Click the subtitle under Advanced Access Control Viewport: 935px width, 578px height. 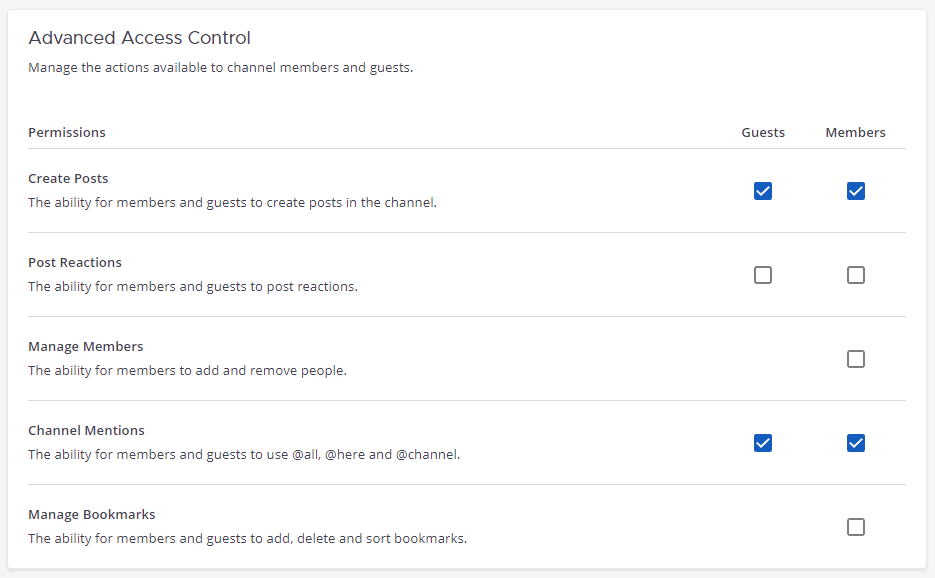[x=220, y=67]
